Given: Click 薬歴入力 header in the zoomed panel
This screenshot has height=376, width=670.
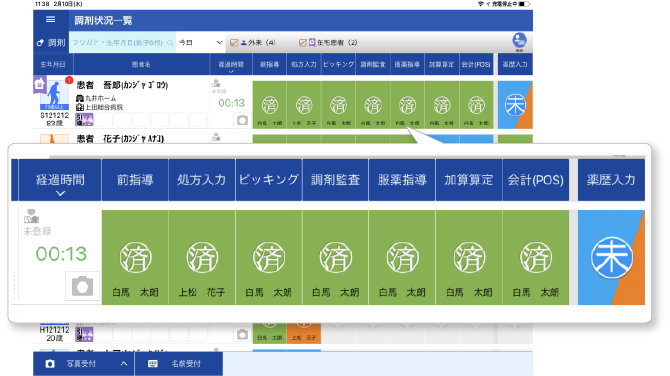Looking at the screenshot, I should pos(611,180).
